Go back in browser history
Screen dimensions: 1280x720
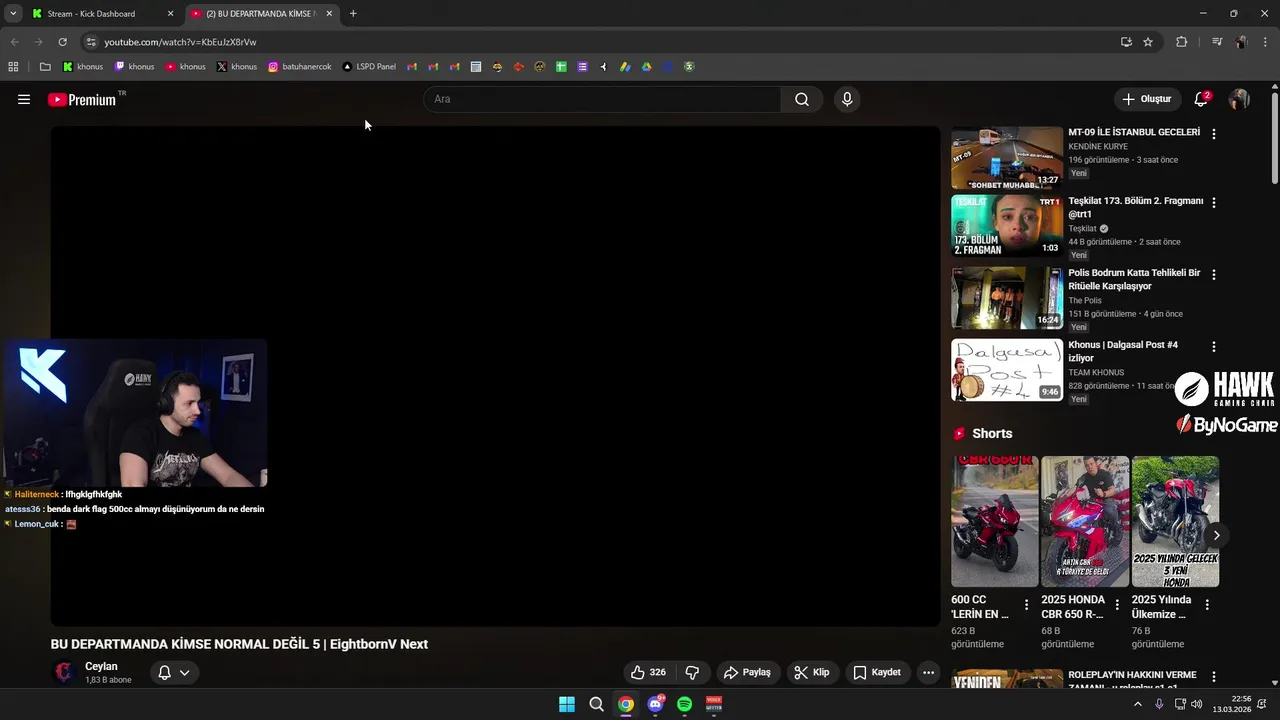point(14,42)
